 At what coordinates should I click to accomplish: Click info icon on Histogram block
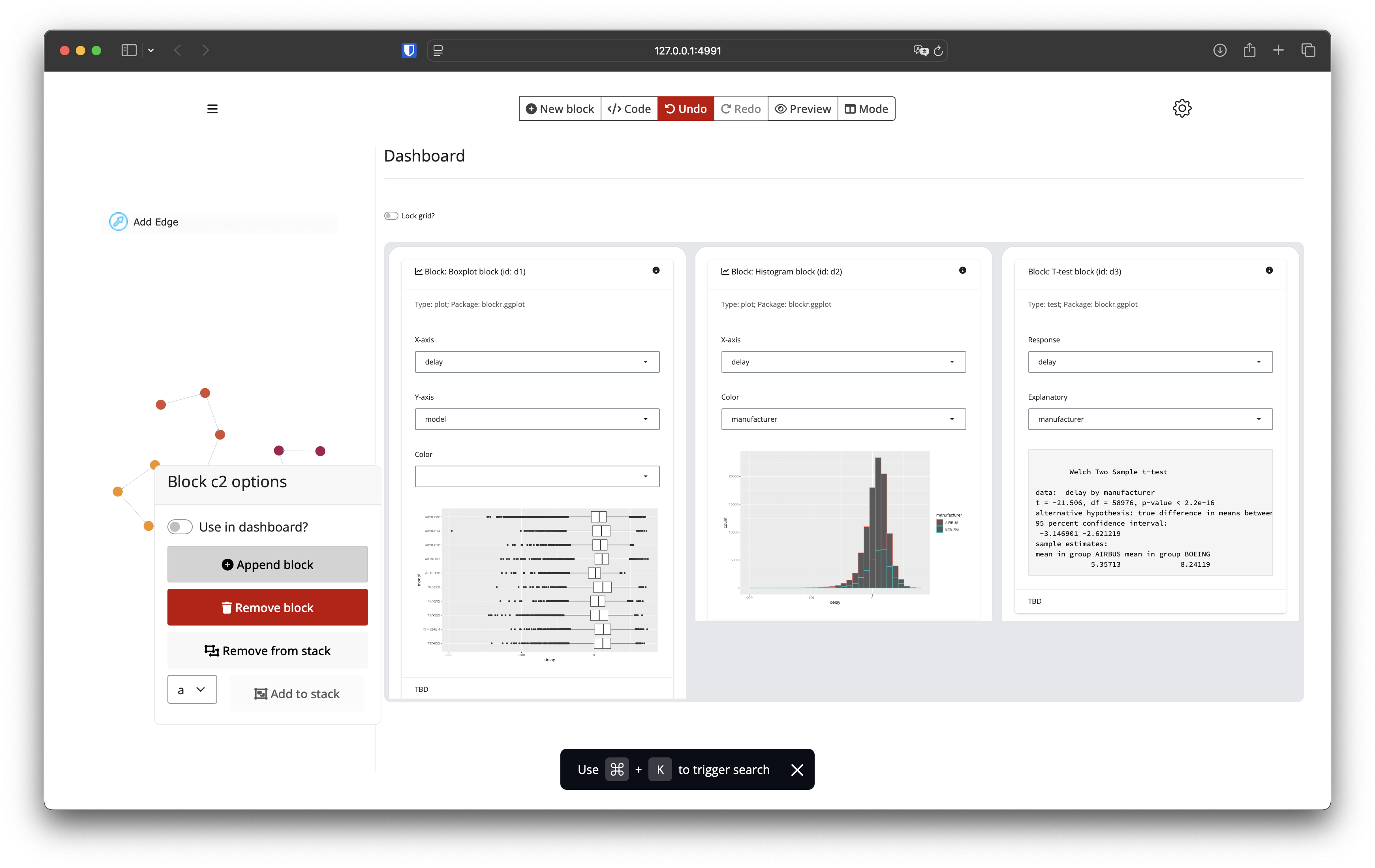pos(962,271)
